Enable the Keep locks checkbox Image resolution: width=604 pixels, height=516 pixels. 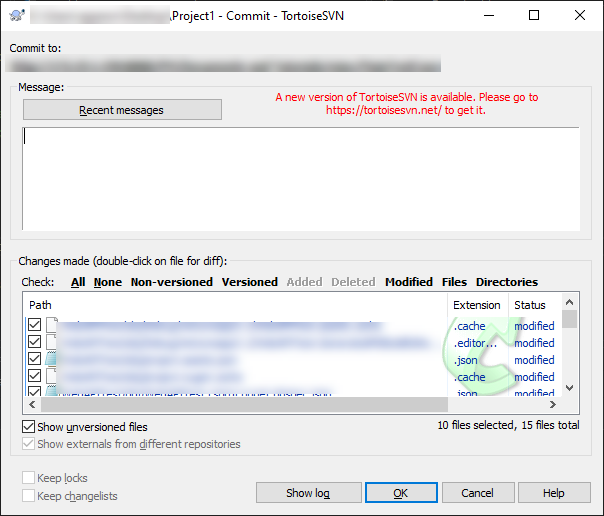29,477
